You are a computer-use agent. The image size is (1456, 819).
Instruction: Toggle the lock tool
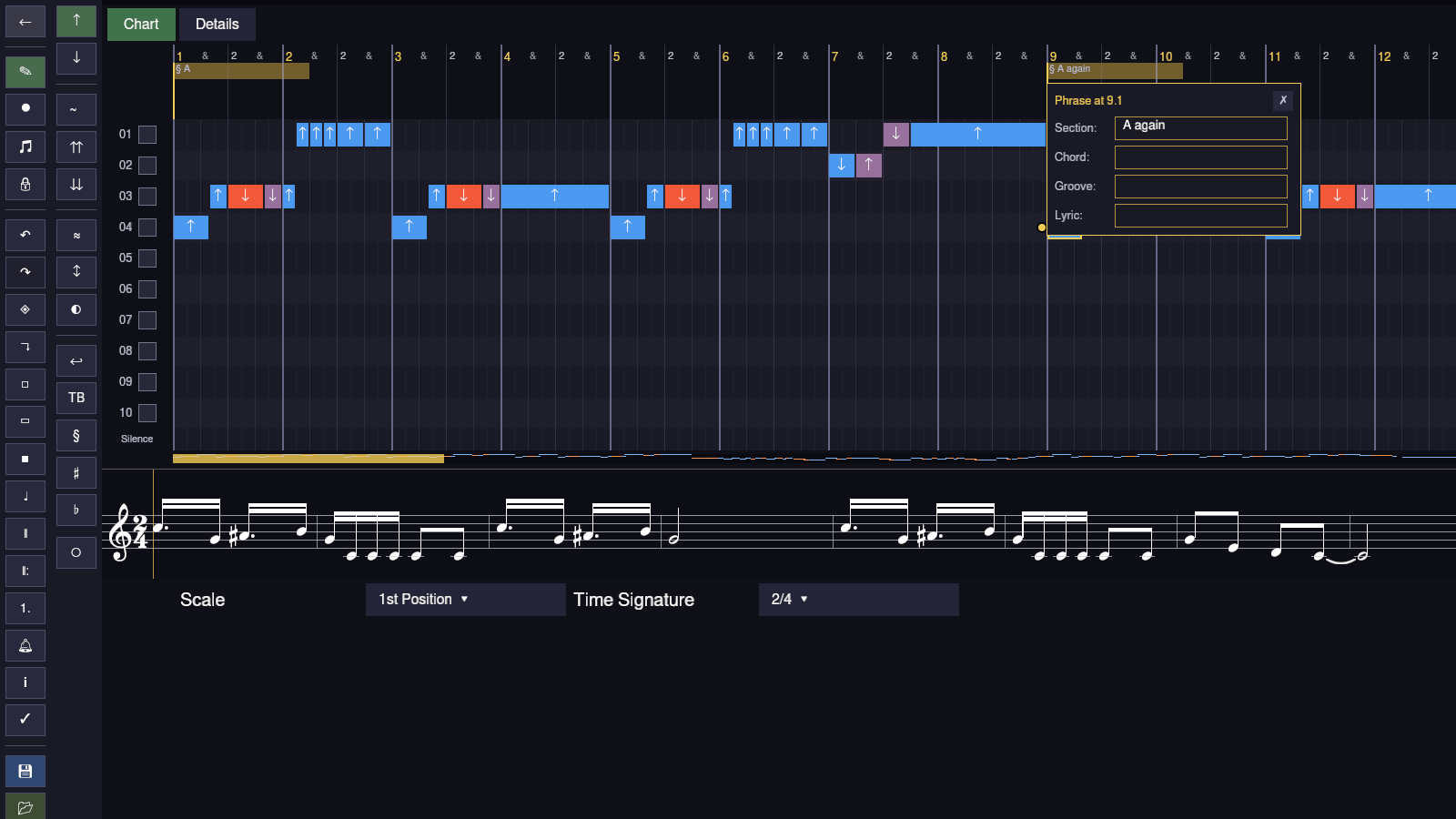25,184
